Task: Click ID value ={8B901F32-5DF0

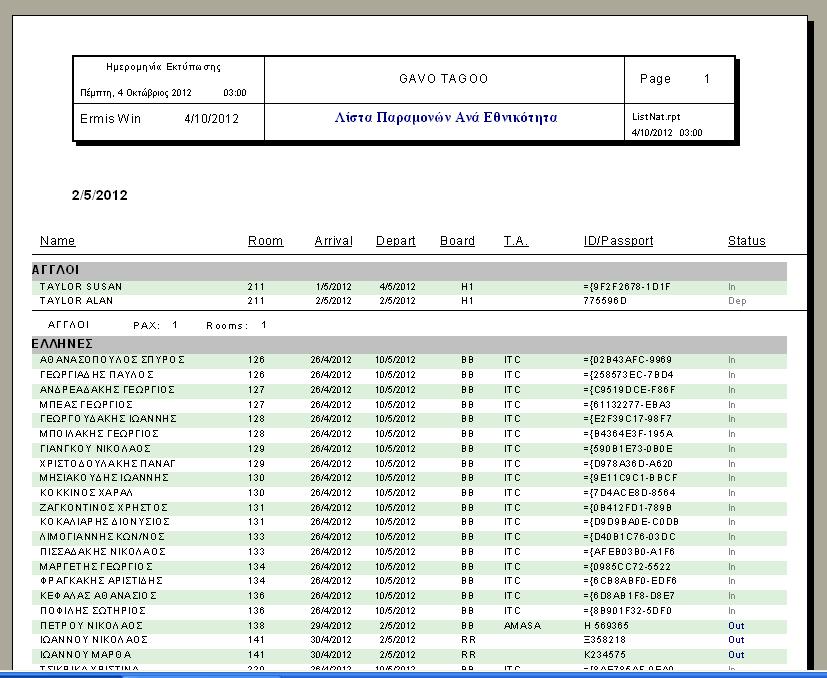Action: 628,611
